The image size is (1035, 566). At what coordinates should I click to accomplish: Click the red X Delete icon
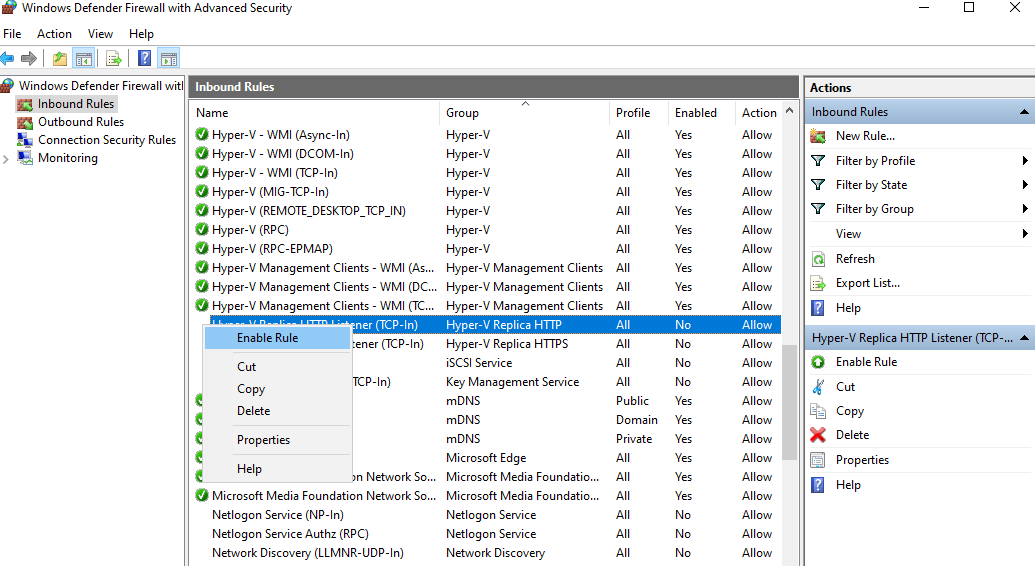[x=818, y=435]
